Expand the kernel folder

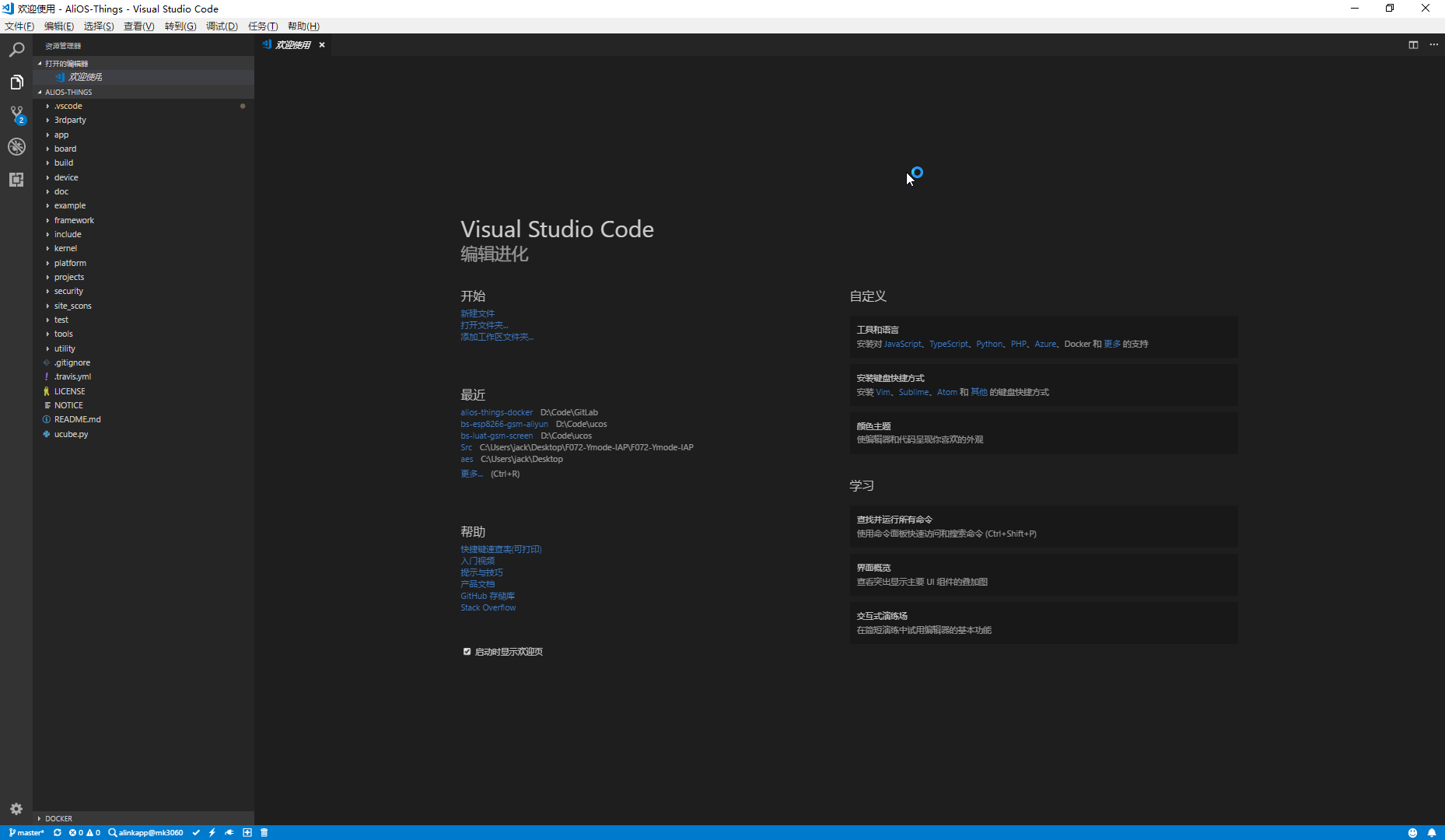click(x=143, y=248)
